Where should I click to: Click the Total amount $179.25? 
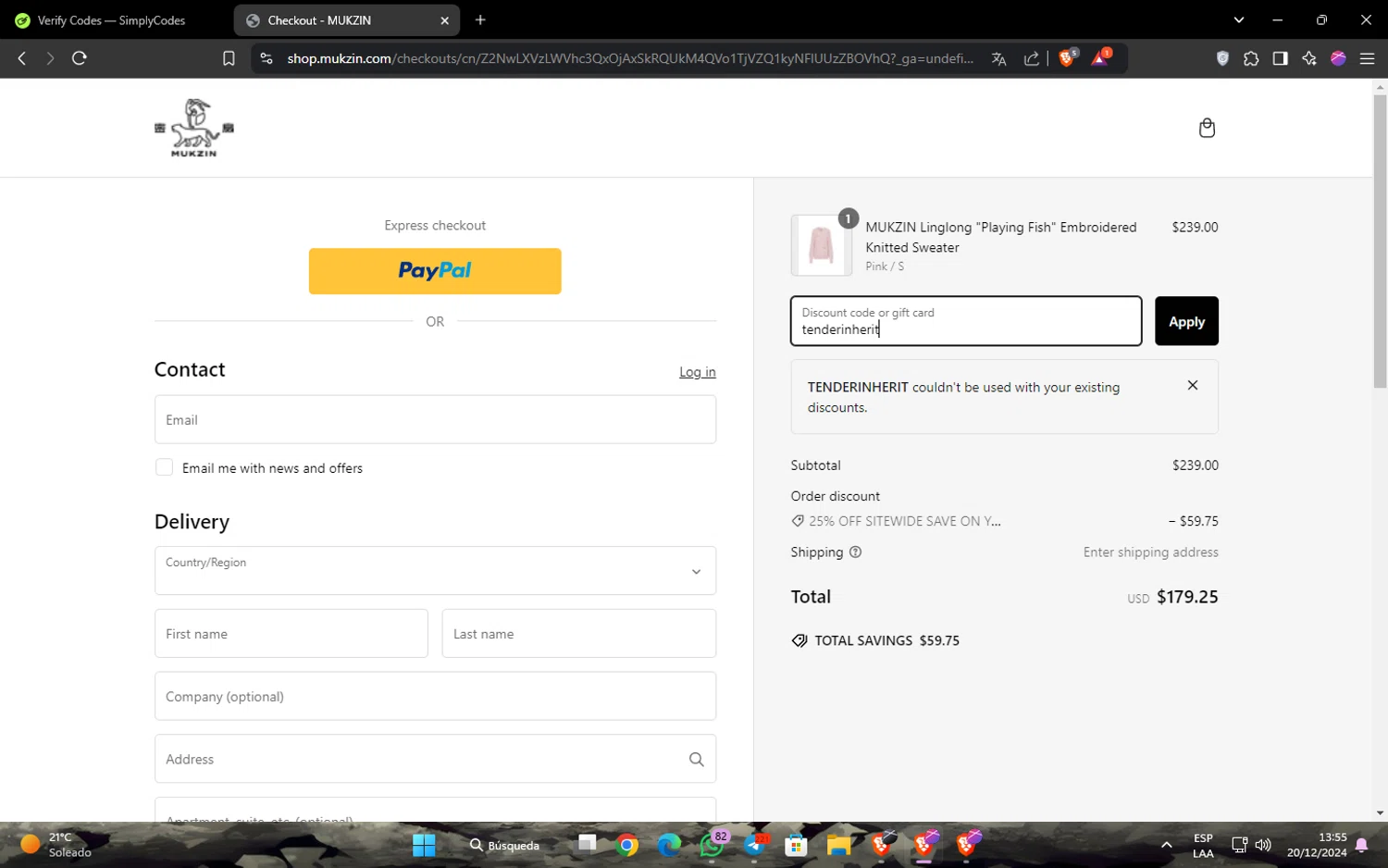click(x=1187, y=597)
